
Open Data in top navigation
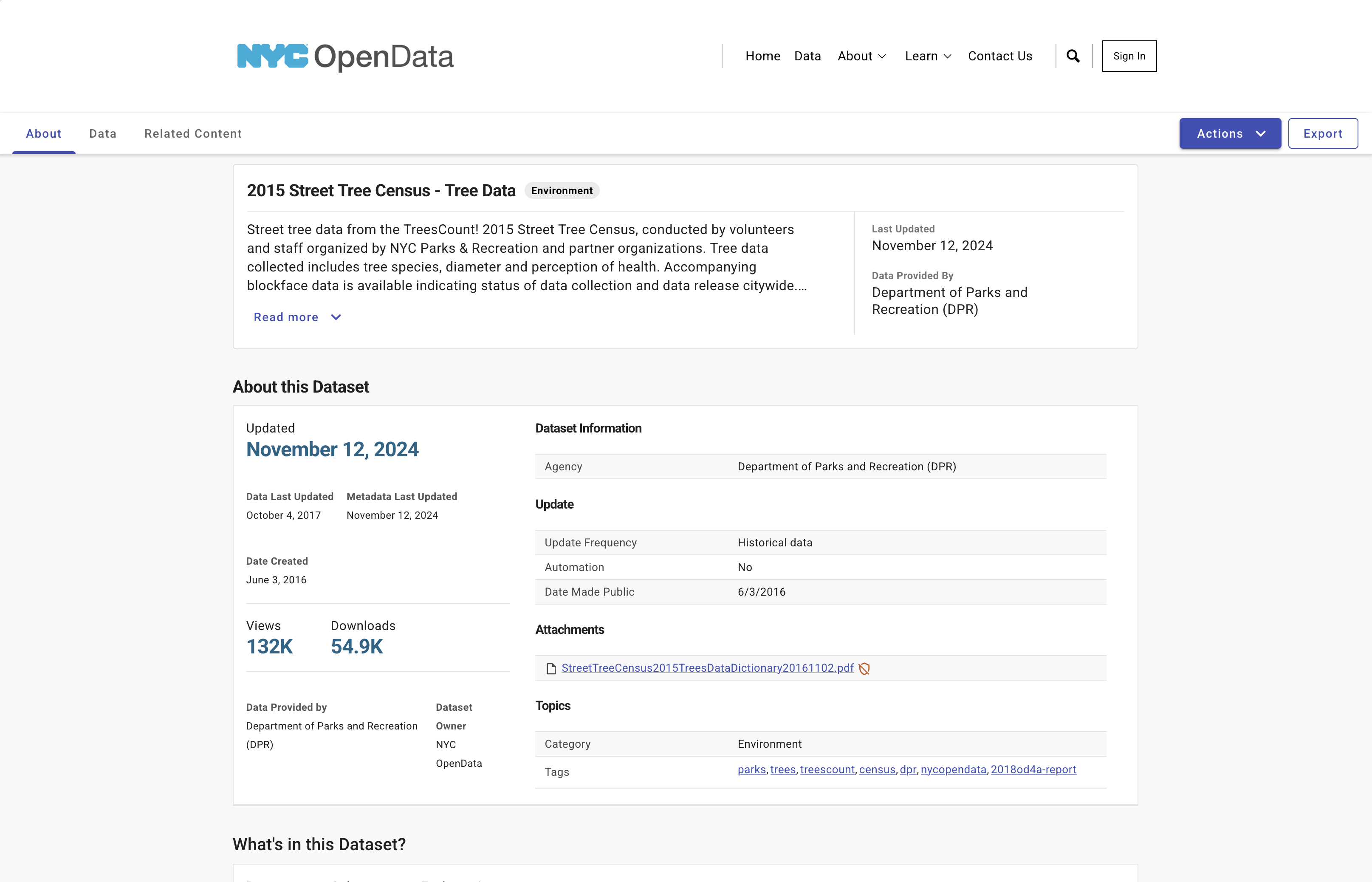tap(807, 56)
